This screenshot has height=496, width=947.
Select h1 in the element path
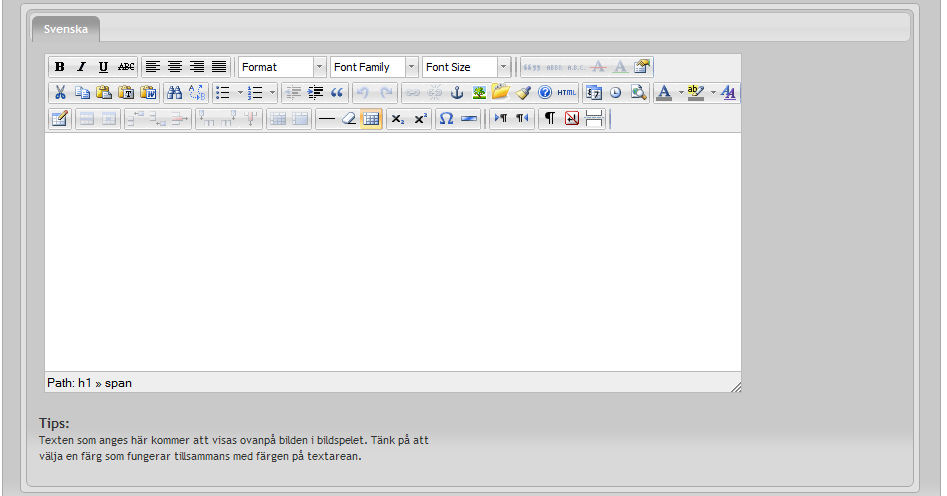point(85,383)
